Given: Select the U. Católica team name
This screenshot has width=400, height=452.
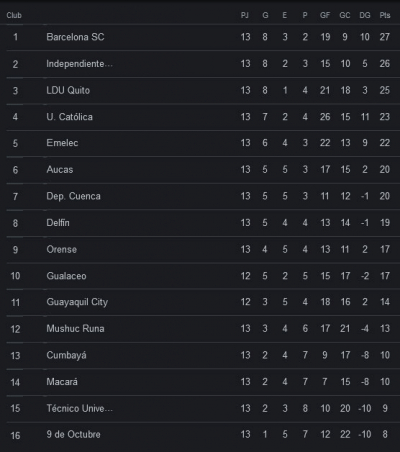Looking at the screenshot, I should [x=69, y=117].
